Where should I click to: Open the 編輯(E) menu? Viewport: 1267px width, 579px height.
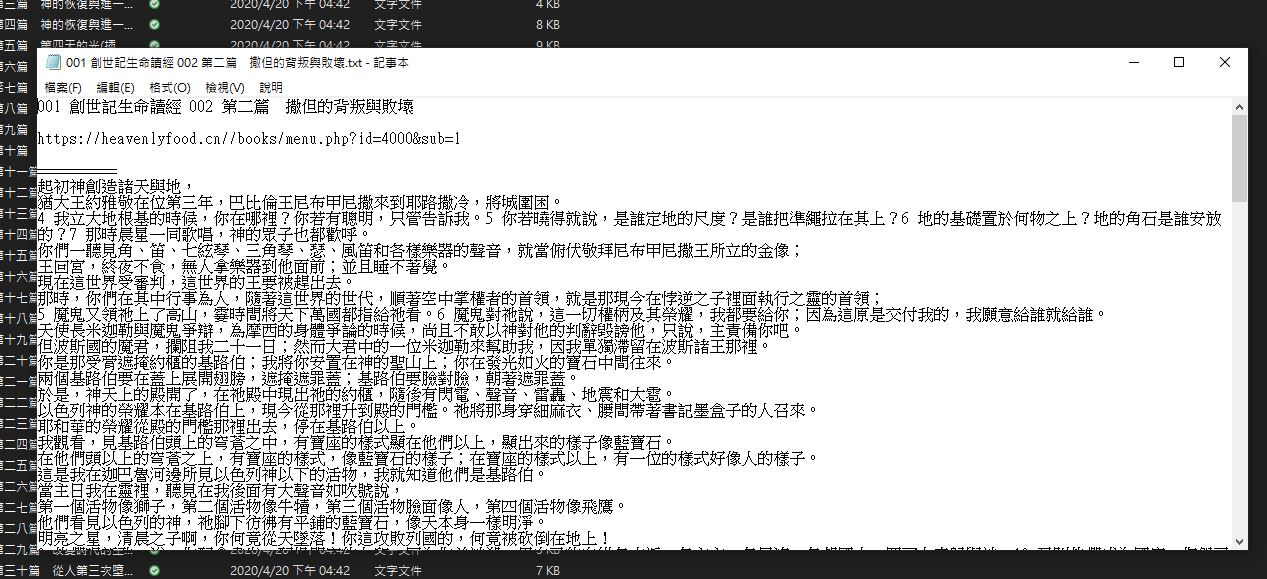[115, 87]
